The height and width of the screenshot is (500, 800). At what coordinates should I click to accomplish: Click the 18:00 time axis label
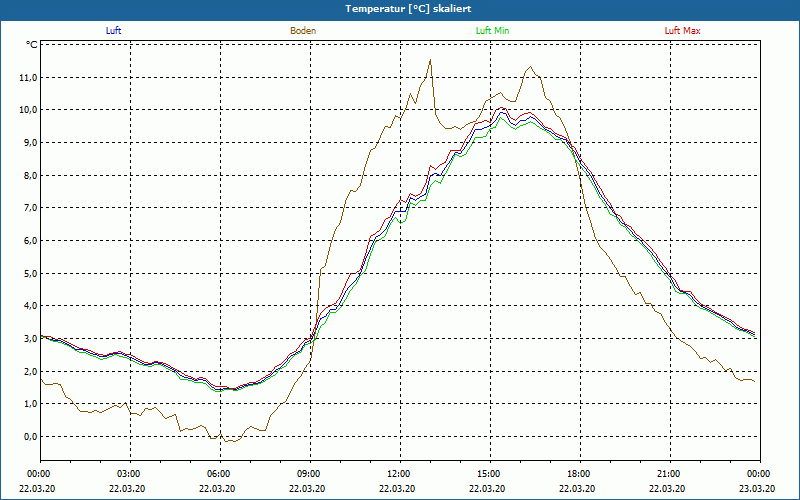pos(578,474)
